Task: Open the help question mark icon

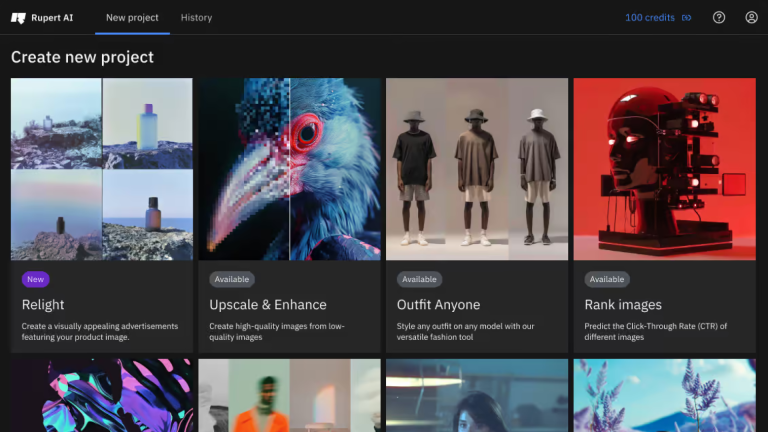Action: pyautogui.click(x=719, y=17)
